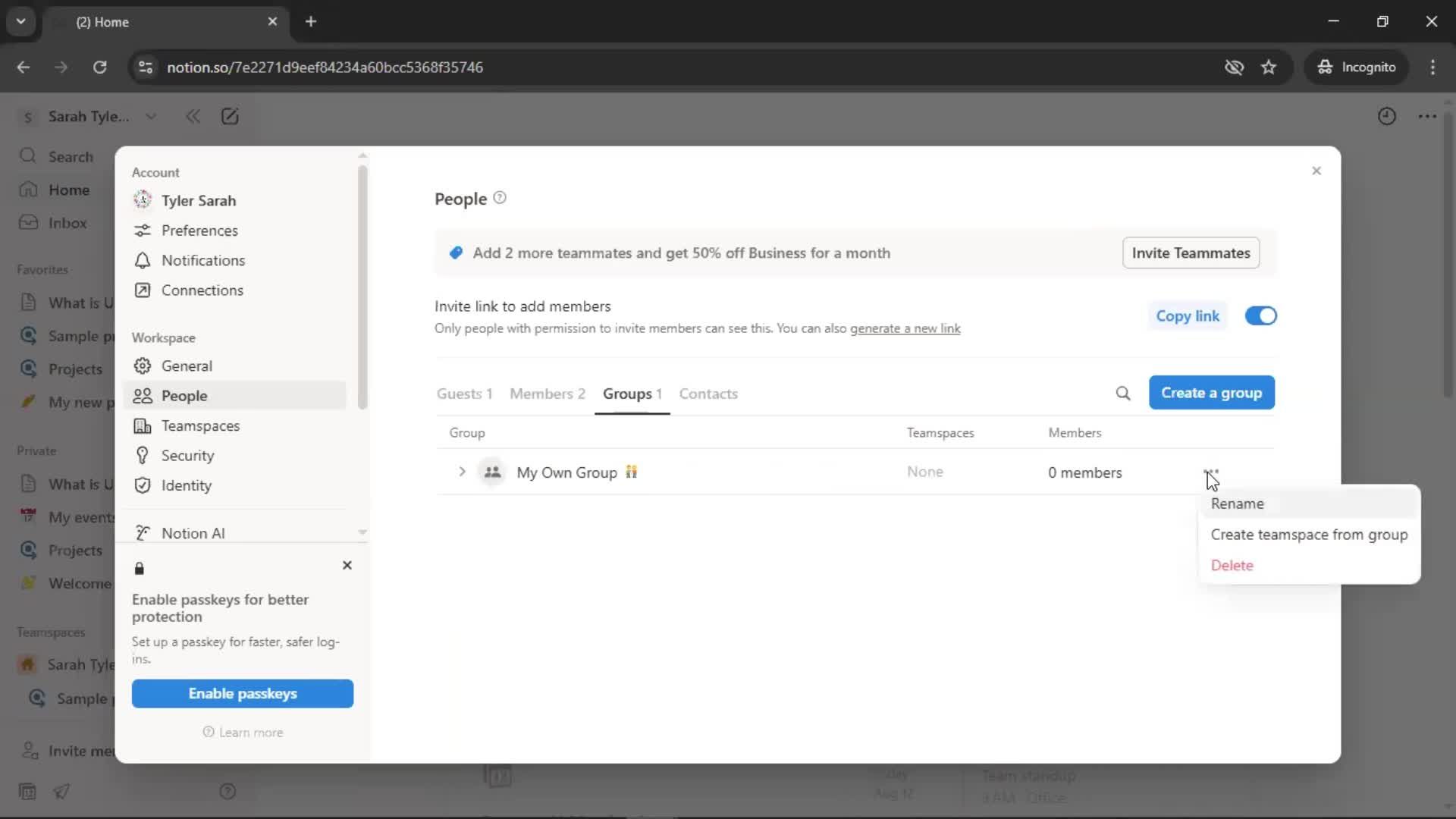1456x819 pixels.
Task: Click the Group column header
Action: click(x=467, y=432)
